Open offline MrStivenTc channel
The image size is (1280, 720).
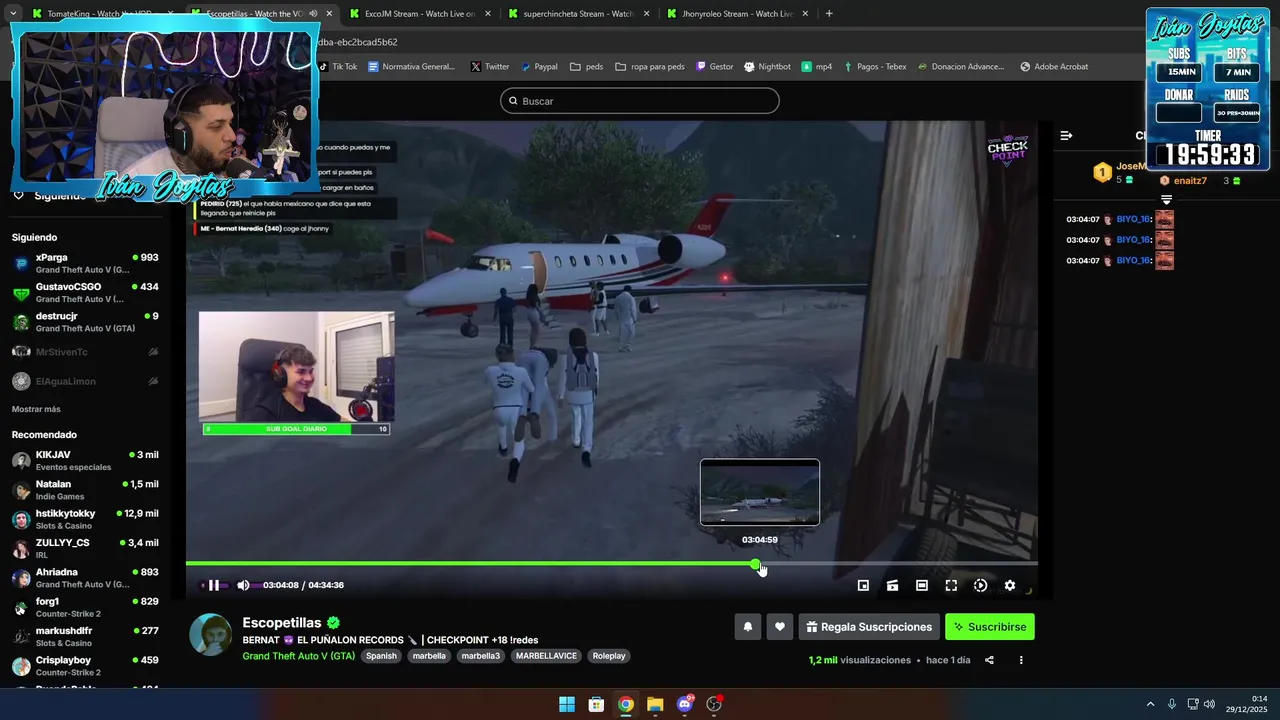tap(85, 352)
